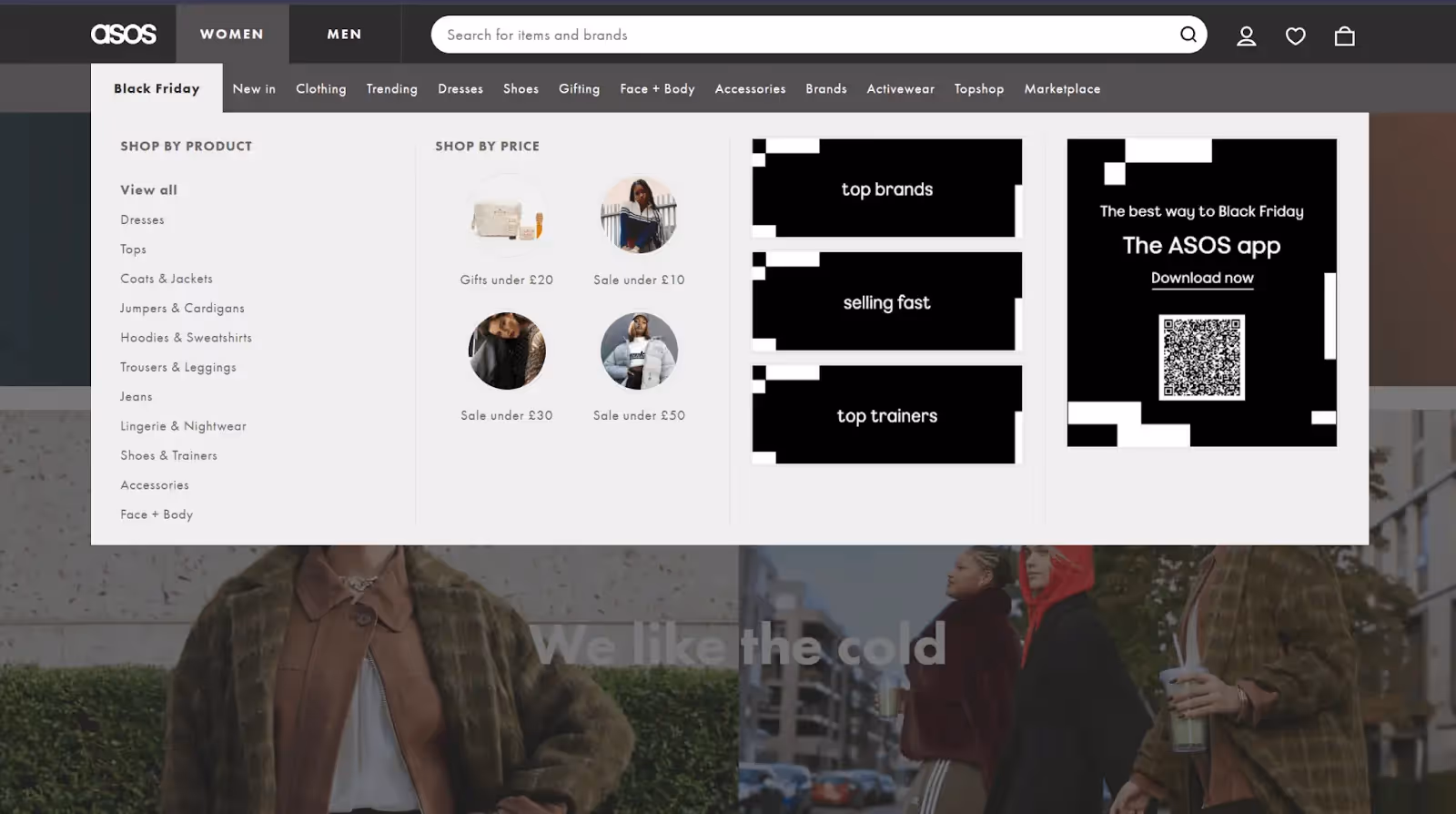Select Face + Body in product list
Viewport: 1456px width, 814px height.
pos(157,514)
